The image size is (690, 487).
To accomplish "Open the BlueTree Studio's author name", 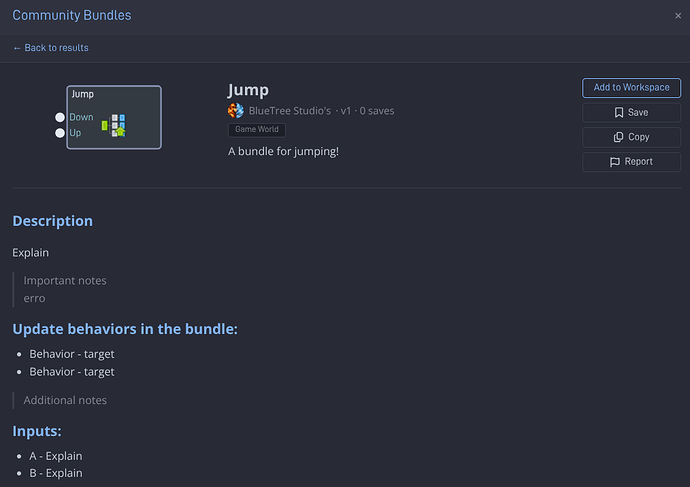I will tap(290, 111).
